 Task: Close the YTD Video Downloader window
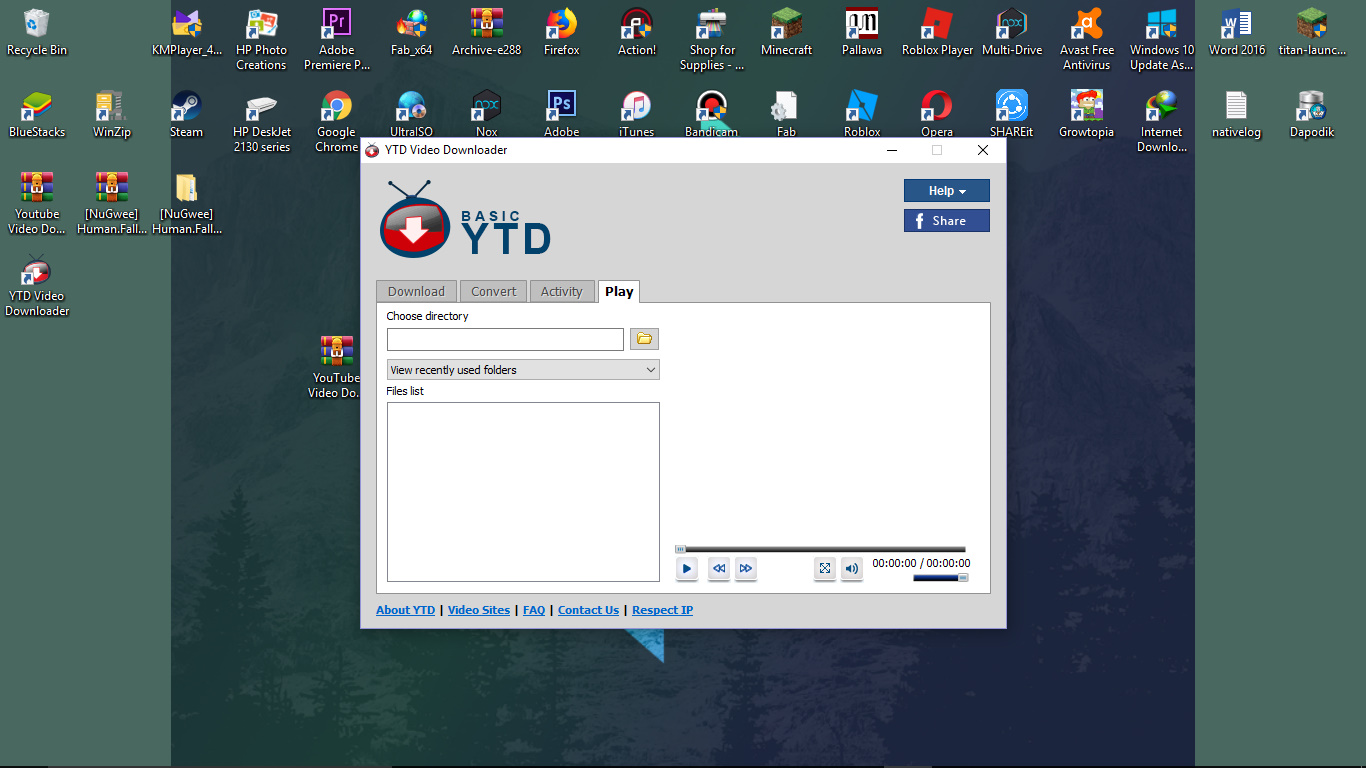[x=983, y=150]
